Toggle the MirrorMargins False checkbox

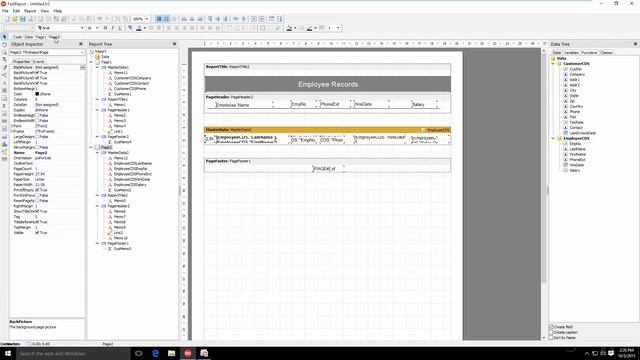37,147
